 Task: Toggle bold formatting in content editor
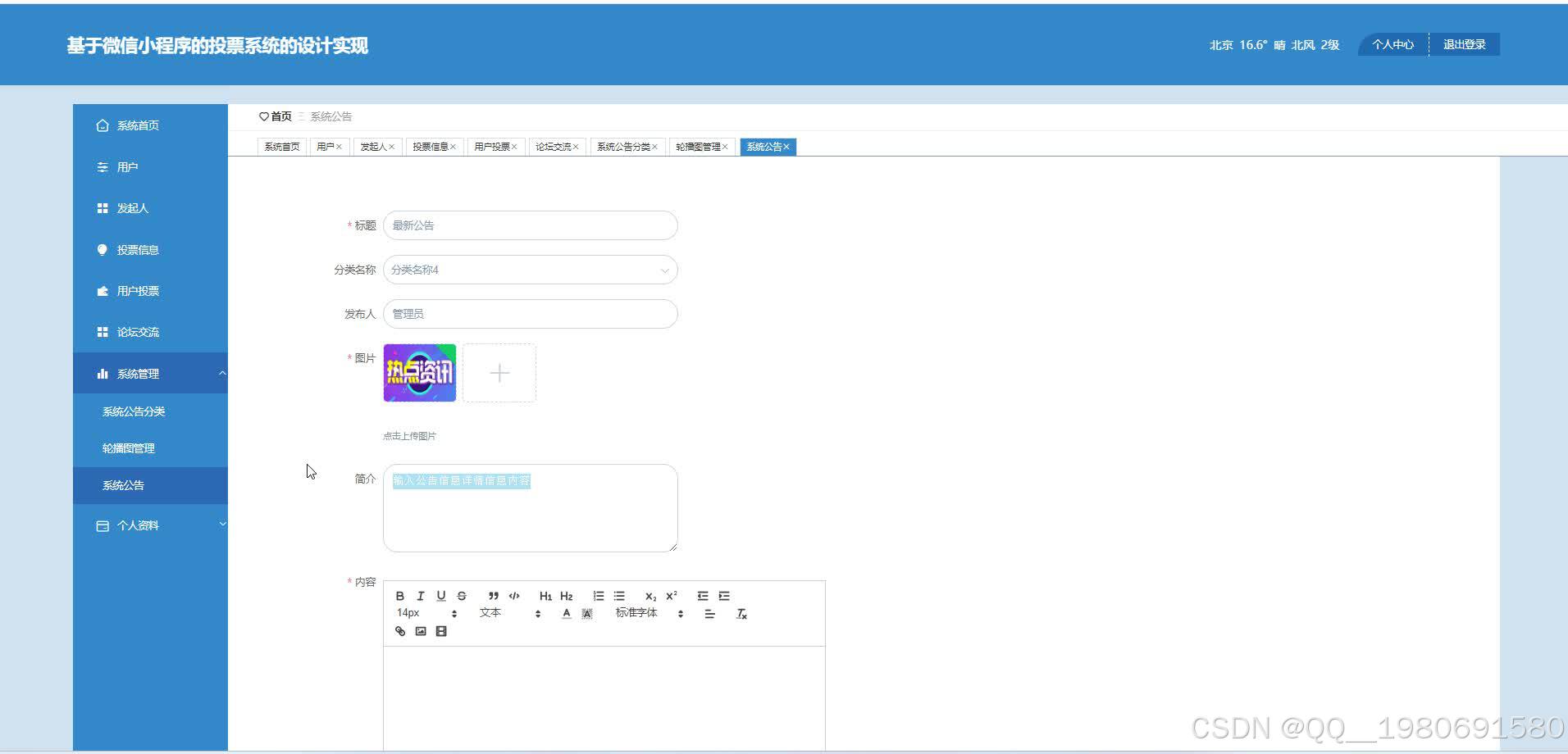click(400, 596)
